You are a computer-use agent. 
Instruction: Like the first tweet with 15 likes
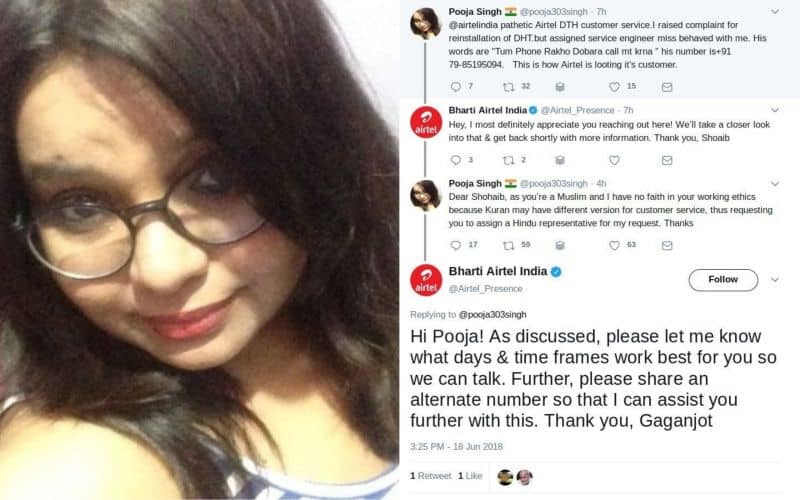click(x=614, y=87)
